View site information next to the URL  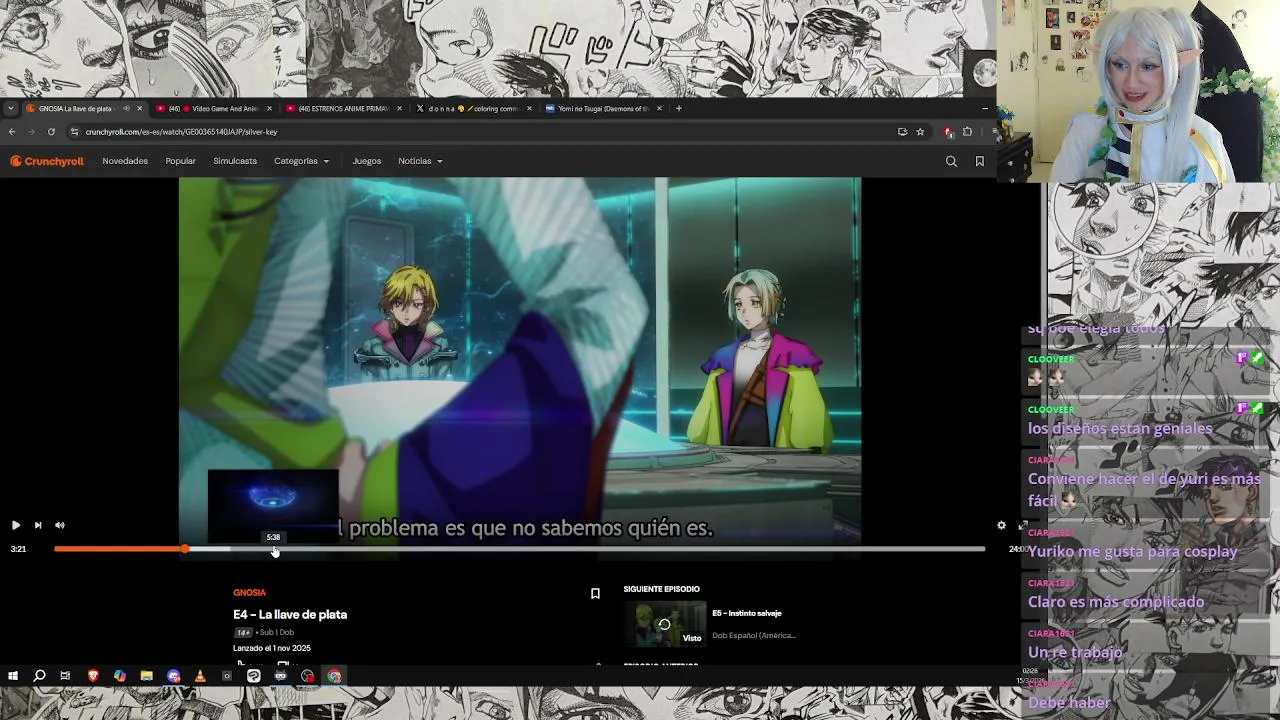tap(74, 132)
